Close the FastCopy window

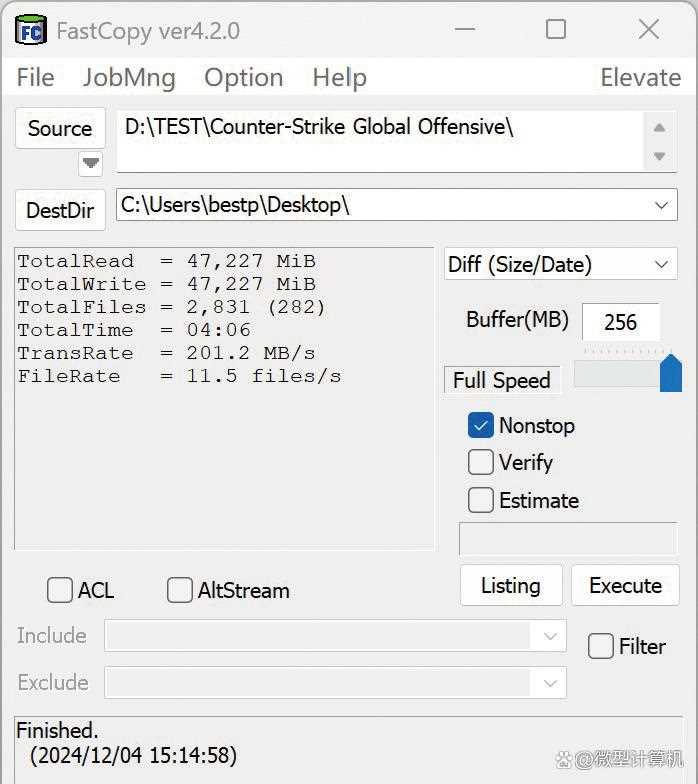click(648, 30)
